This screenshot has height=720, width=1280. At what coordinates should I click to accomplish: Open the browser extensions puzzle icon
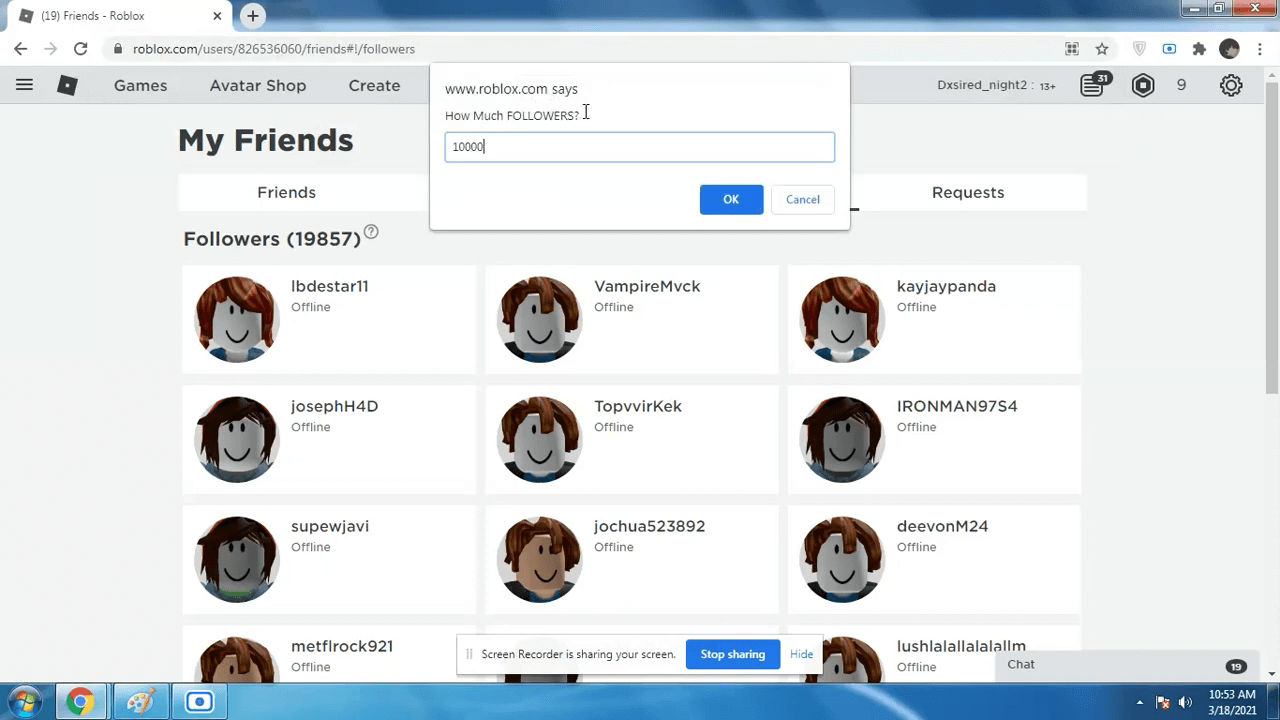click(1199, 48)
